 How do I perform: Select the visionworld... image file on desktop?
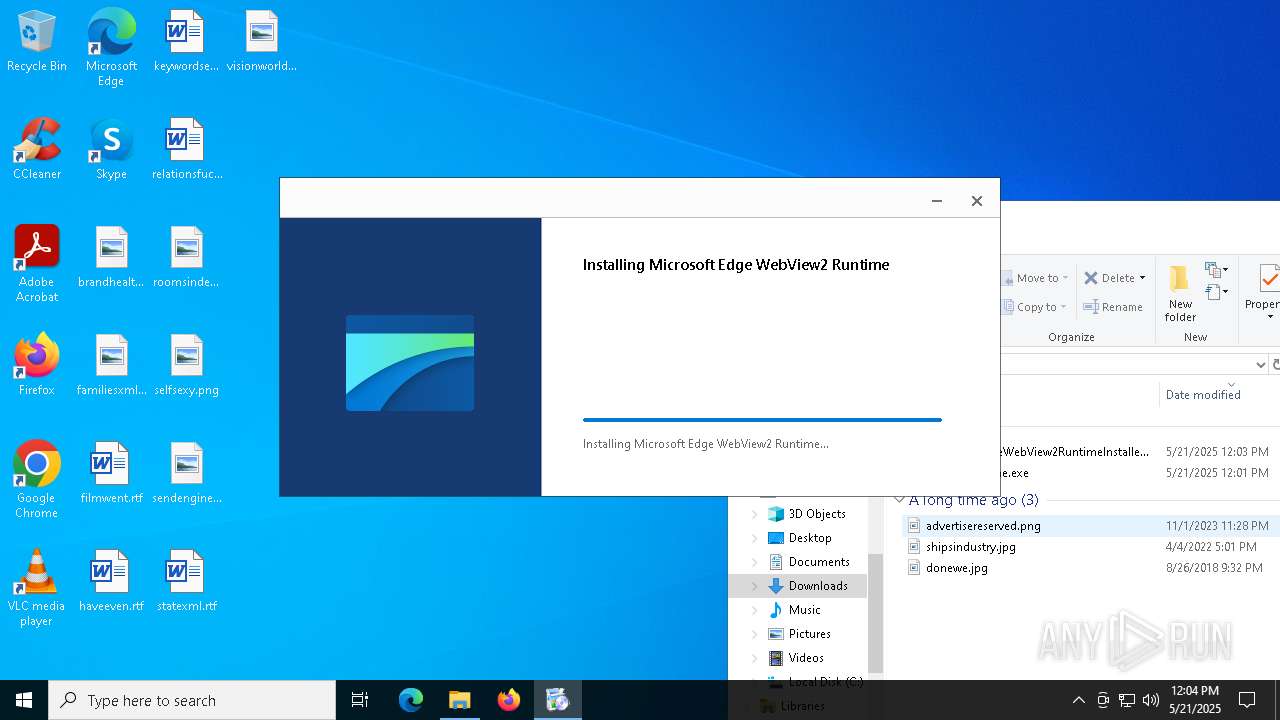pyautogui.click(x=261, y=41)
